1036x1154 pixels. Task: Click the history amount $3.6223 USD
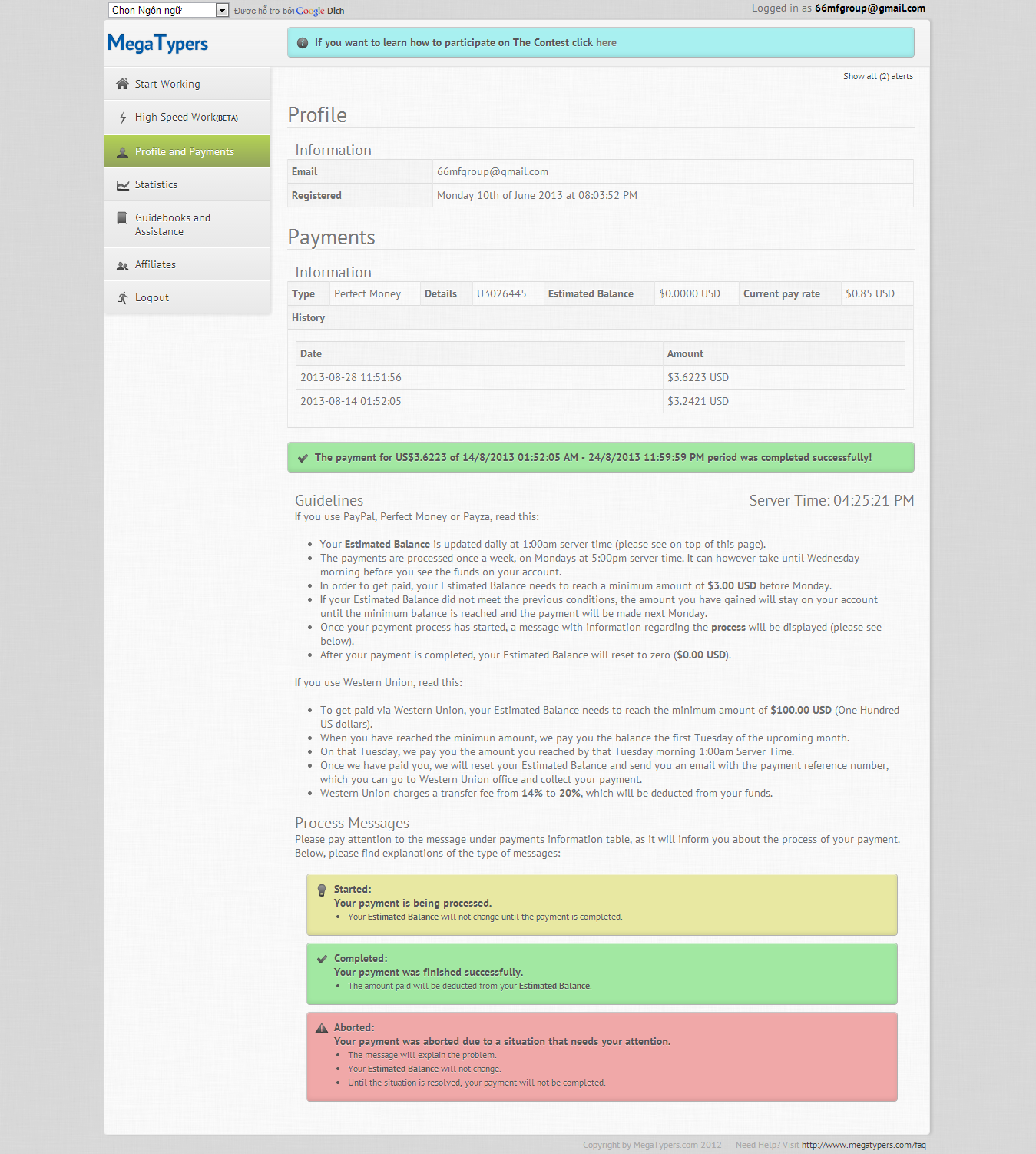[698, 377]
